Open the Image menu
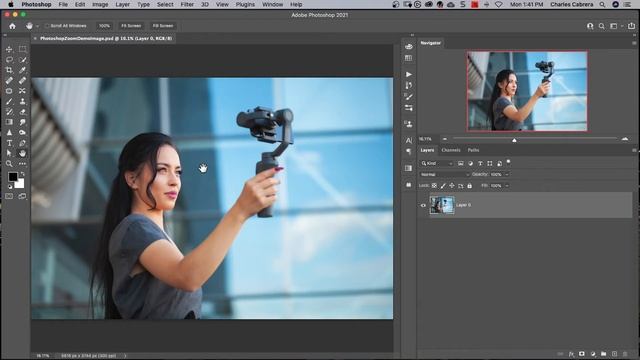 (100, 4)
